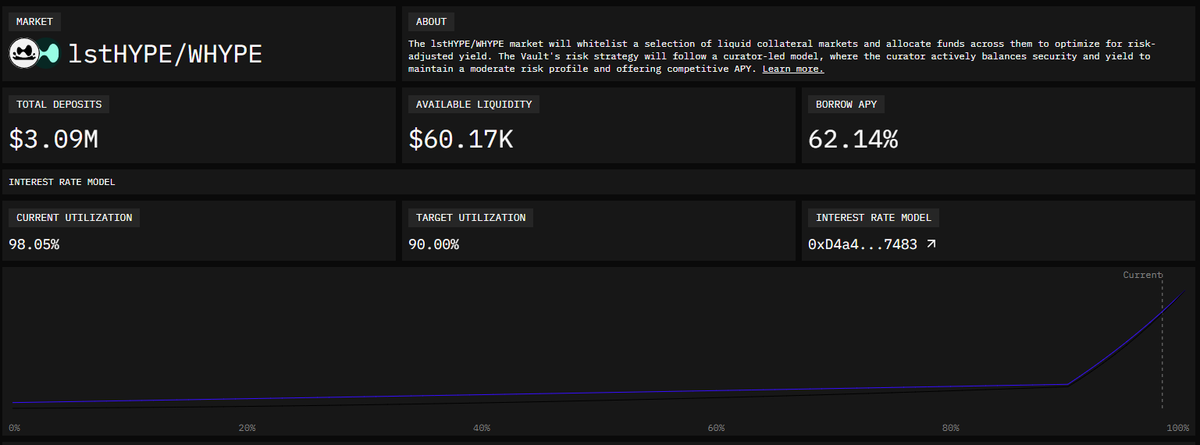Click the 60% chart axis label

(x=715, y=428)
